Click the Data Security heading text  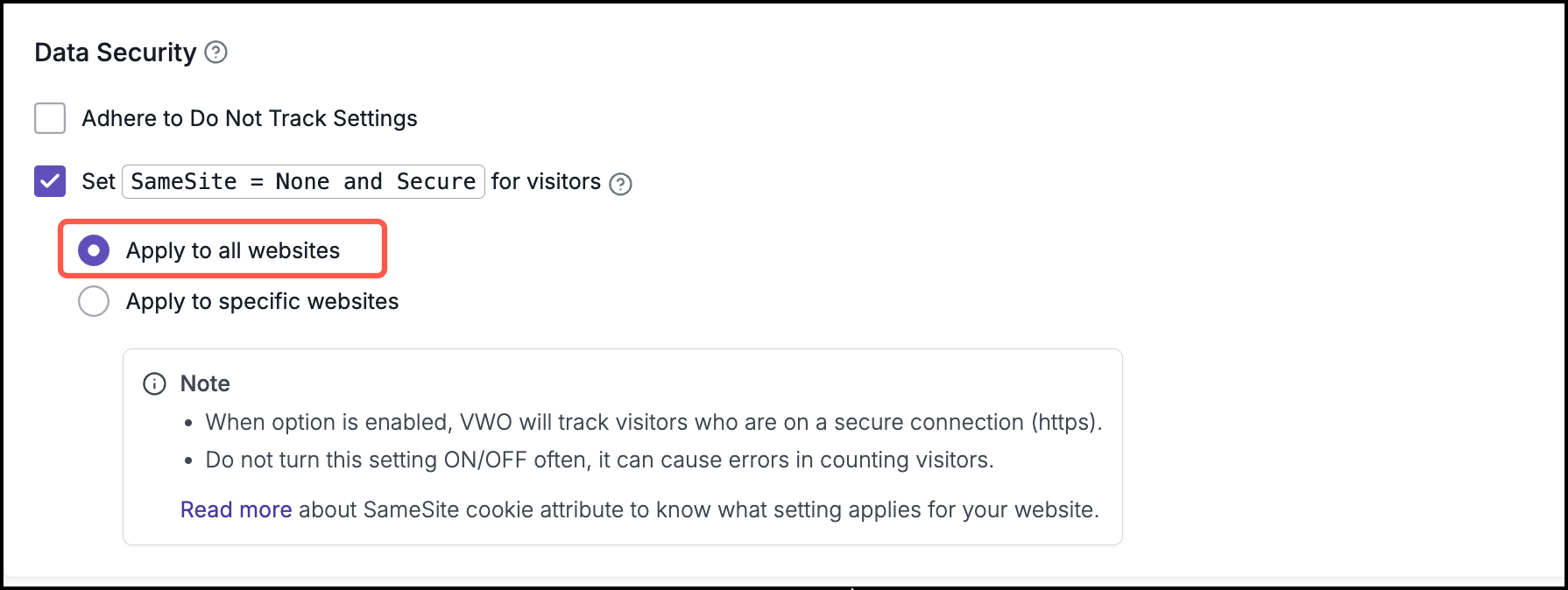(x=114, y=53)
